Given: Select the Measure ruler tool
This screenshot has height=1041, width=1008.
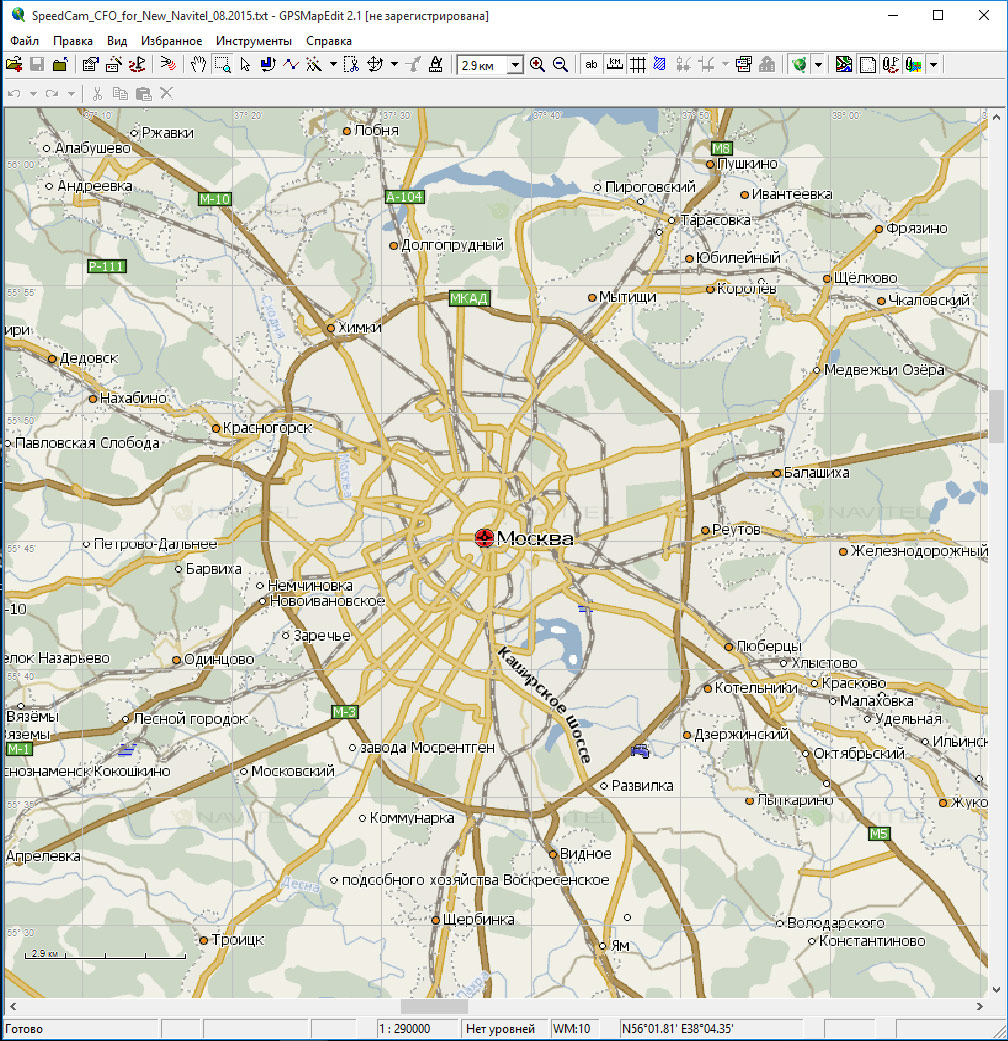Looking at the screenshot, I should tap(436, 64).
